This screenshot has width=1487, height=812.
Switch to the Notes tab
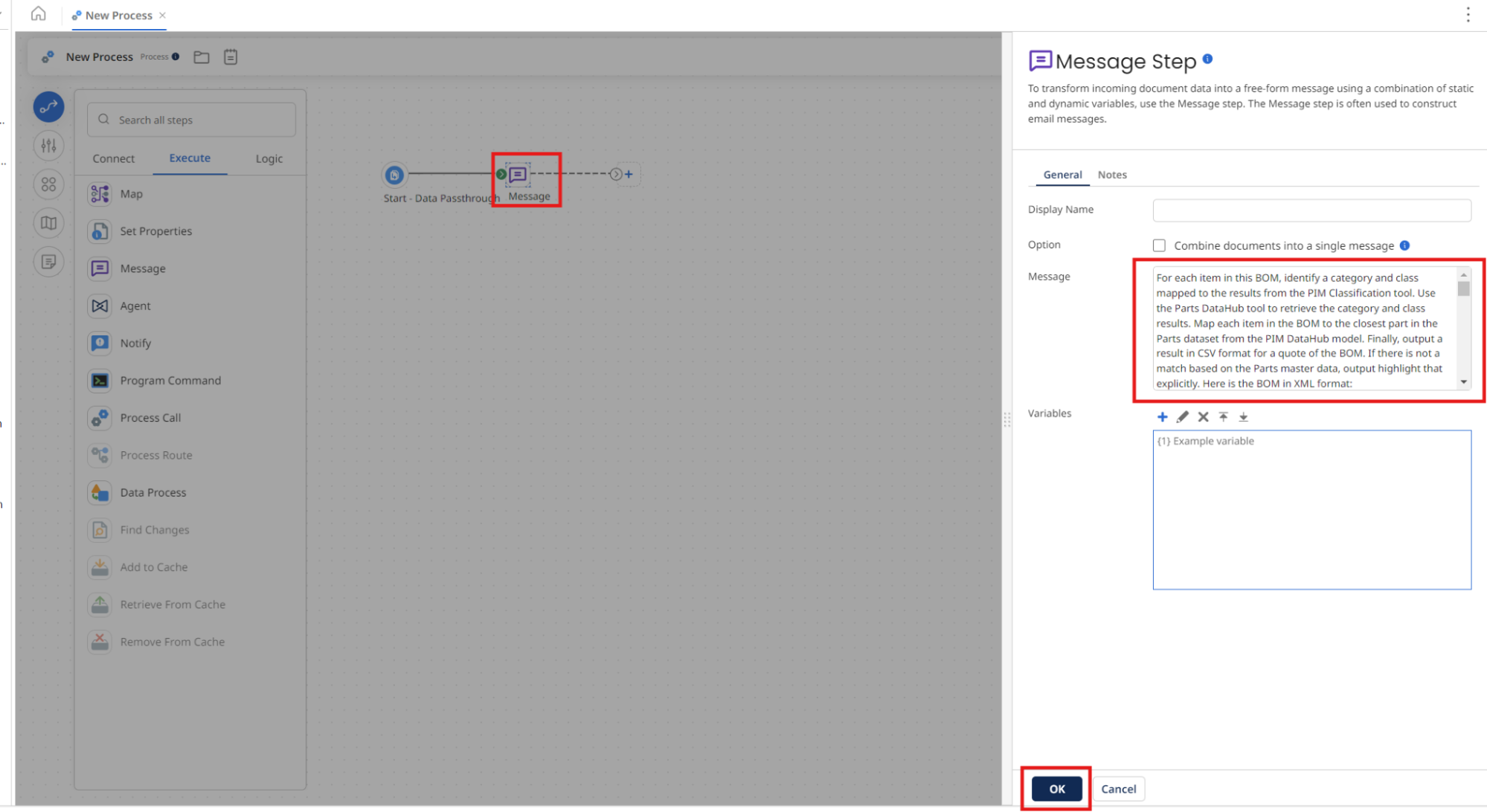[x=1111, y=175]
